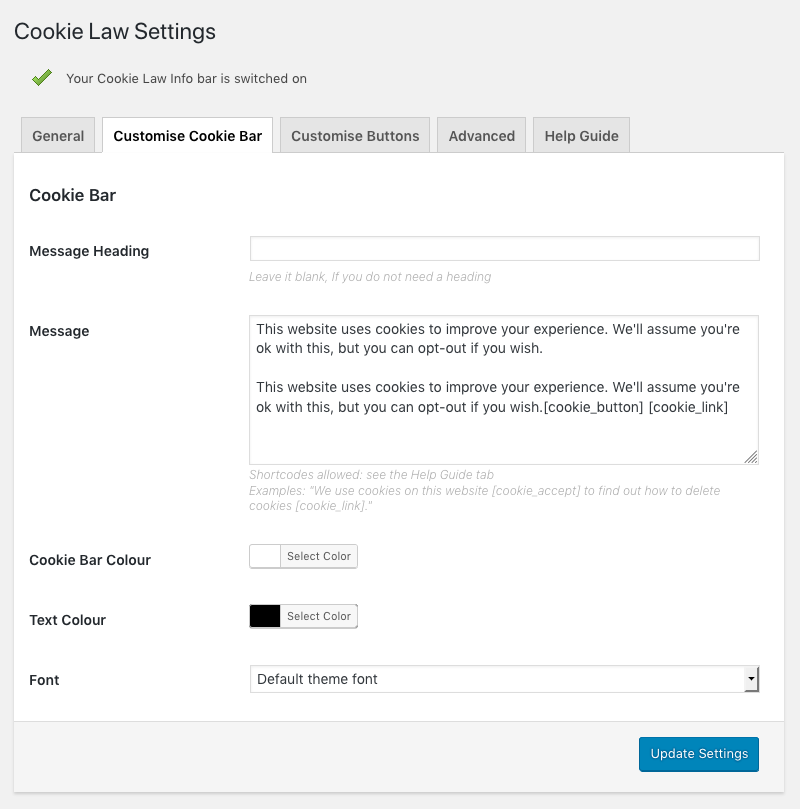Viewport: 800px width, 809px height.
Task: Grab the Message textarea resize handle
Action: (x=751, y=457)
